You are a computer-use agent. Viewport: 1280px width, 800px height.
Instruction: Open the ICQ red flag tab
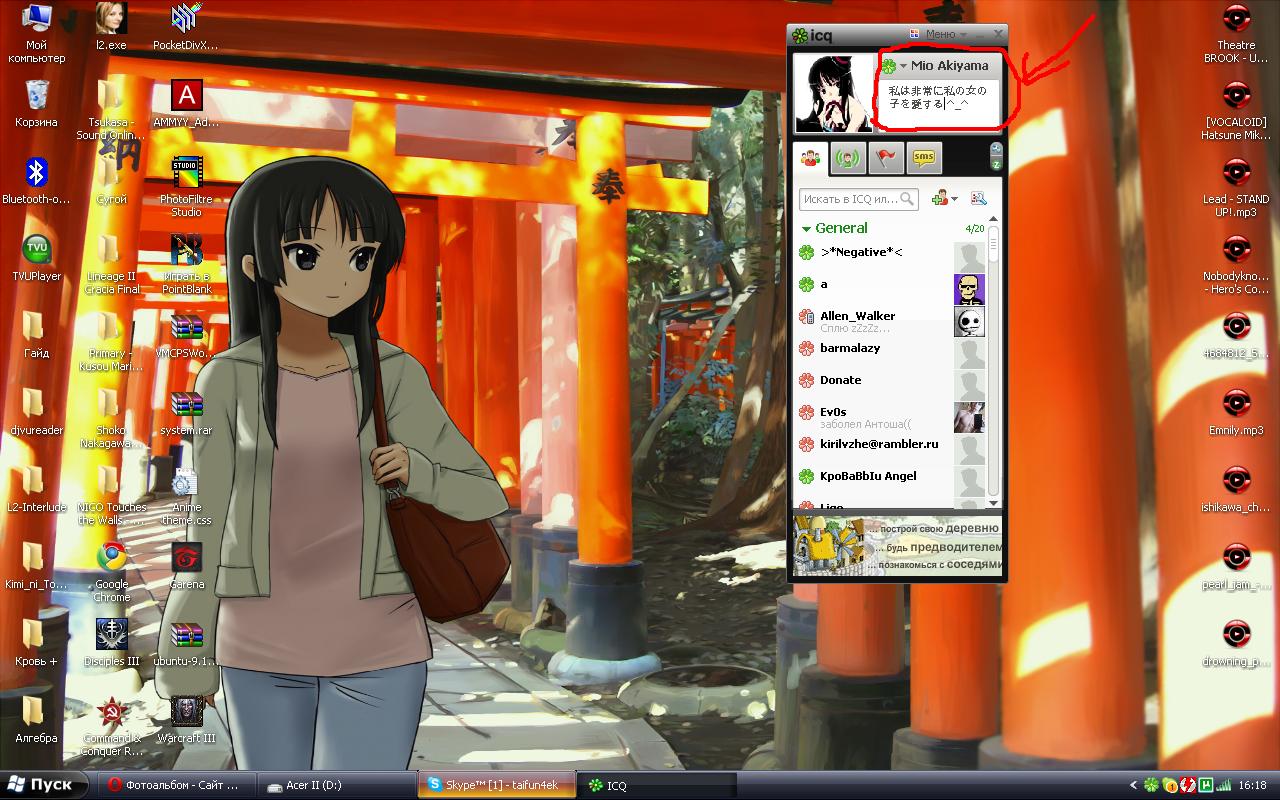886,158
